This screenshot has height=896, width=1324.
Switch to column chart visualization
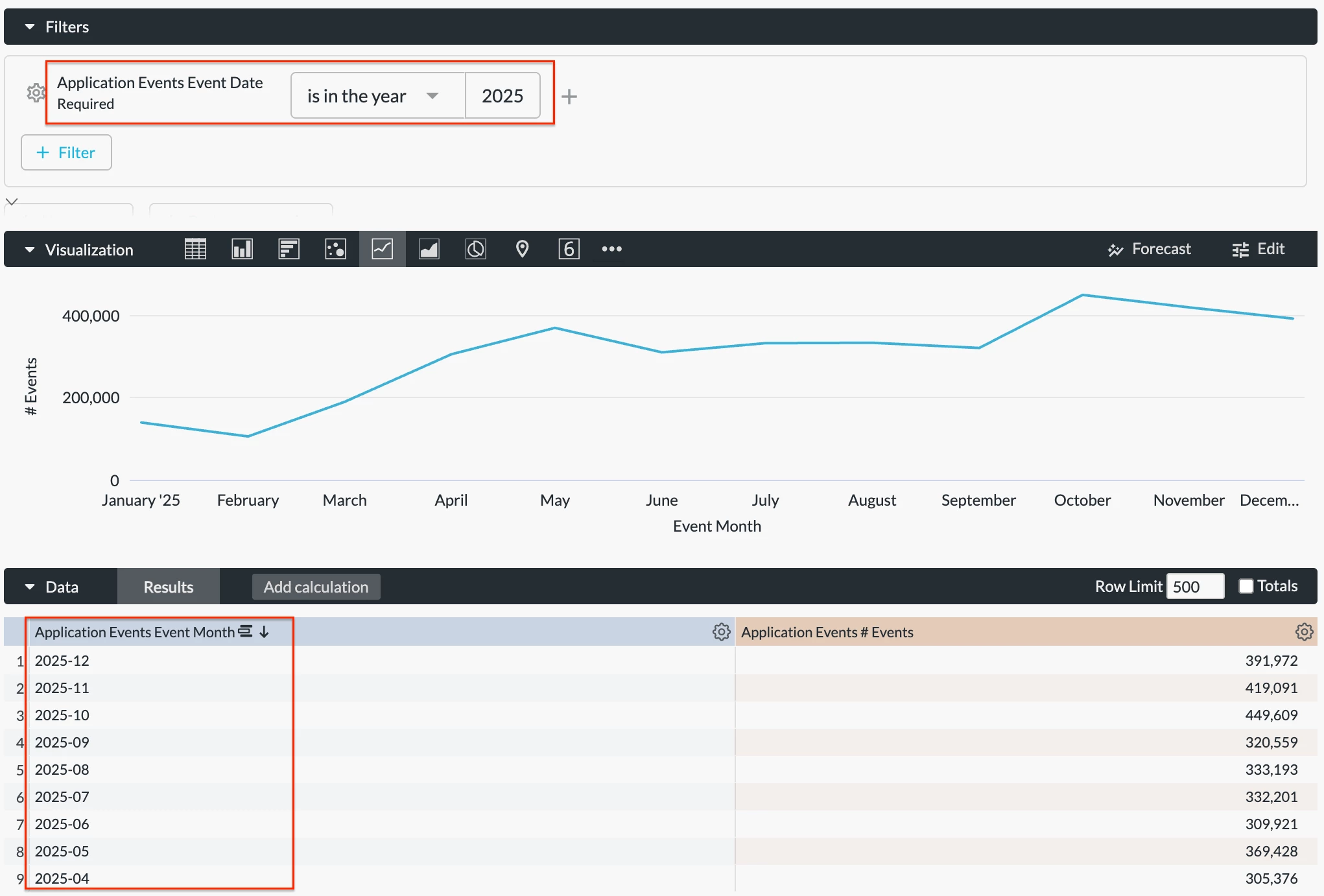pos(242,249)
